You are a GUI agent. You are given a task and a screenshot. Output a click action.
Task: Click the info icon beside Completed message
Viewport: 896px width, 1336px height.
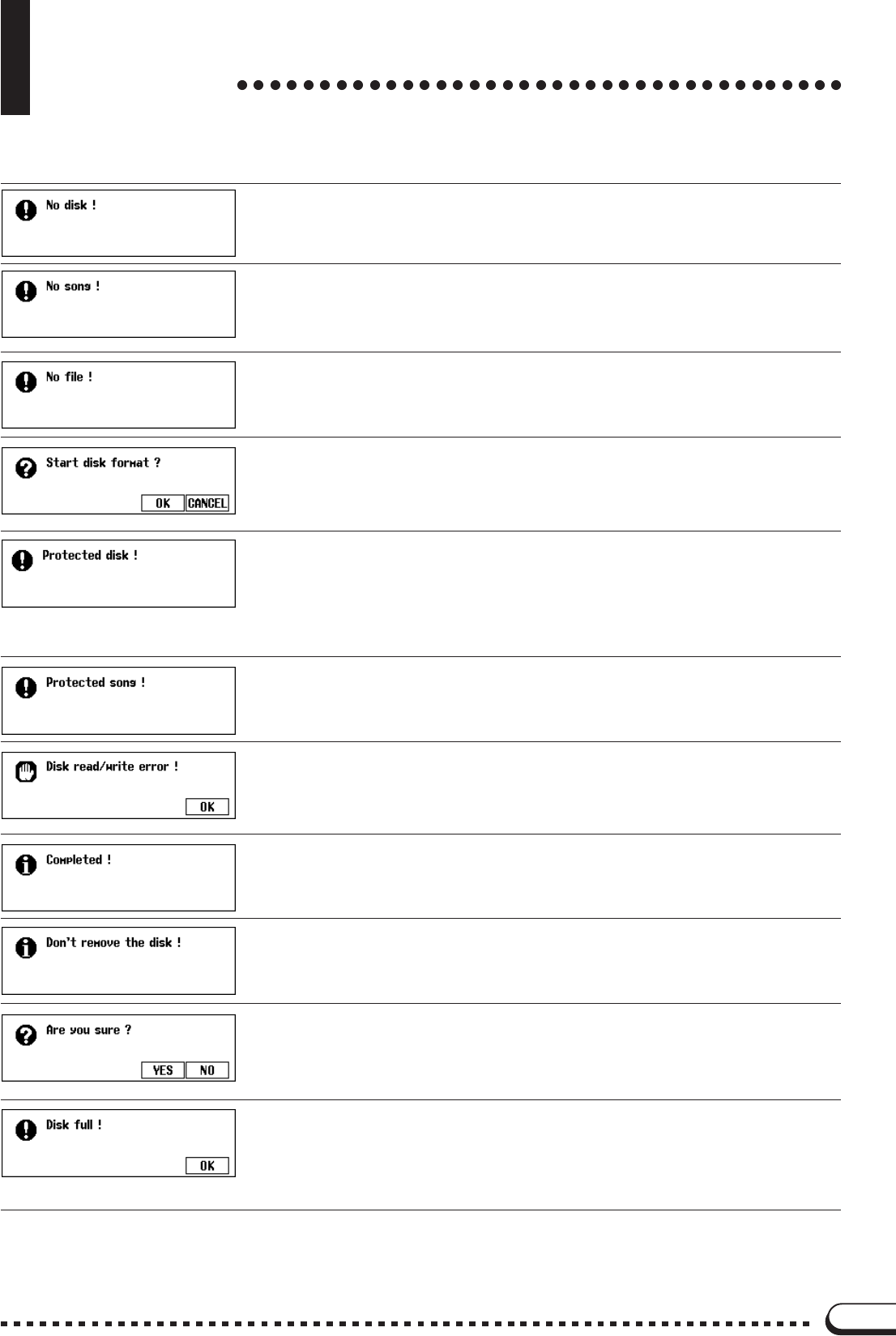click(x=27, y=864)
